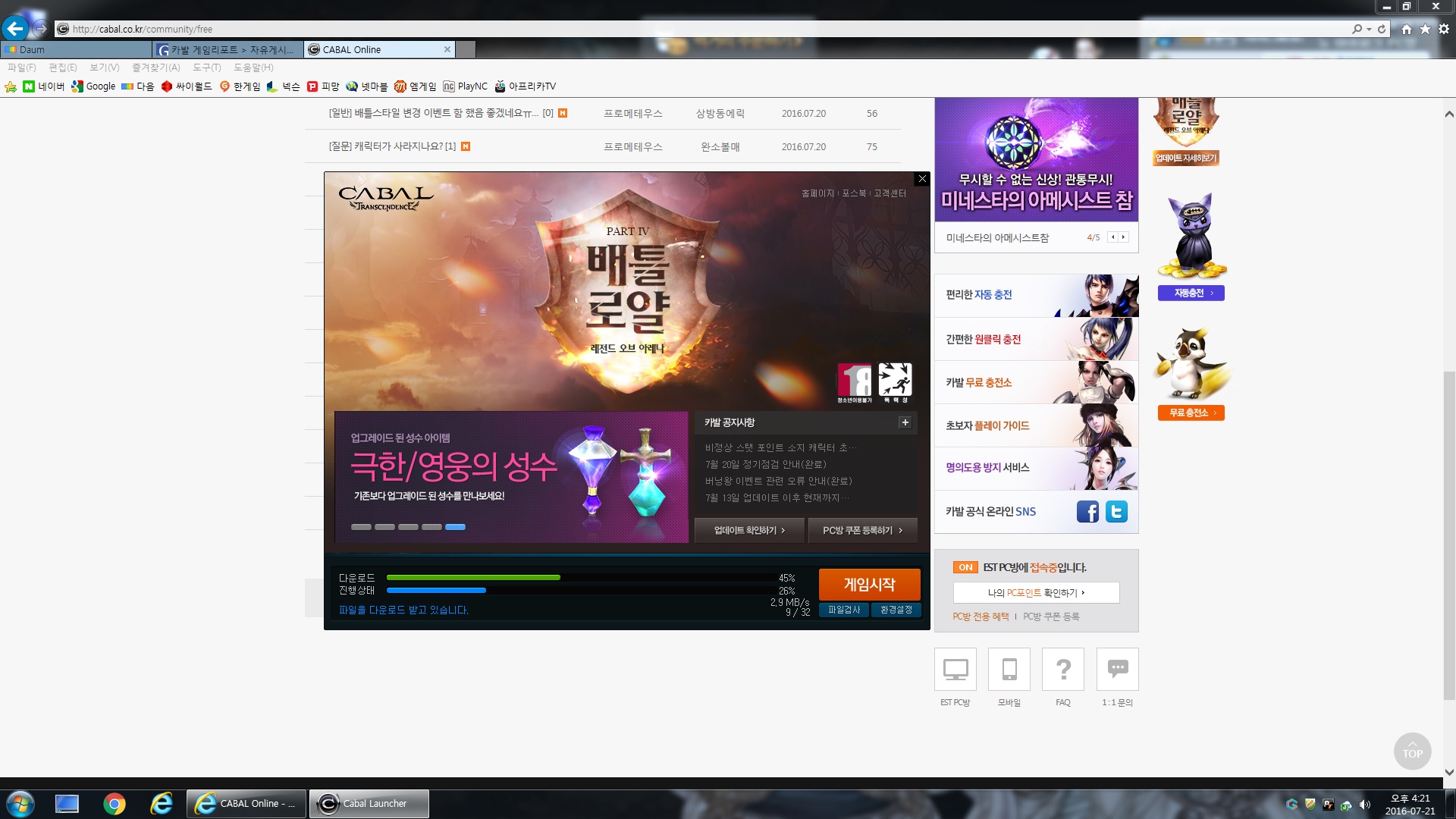Click the 다운로드 green progress bar
1456x819 pixels.
pyautogui.click(x=473, y=578)
